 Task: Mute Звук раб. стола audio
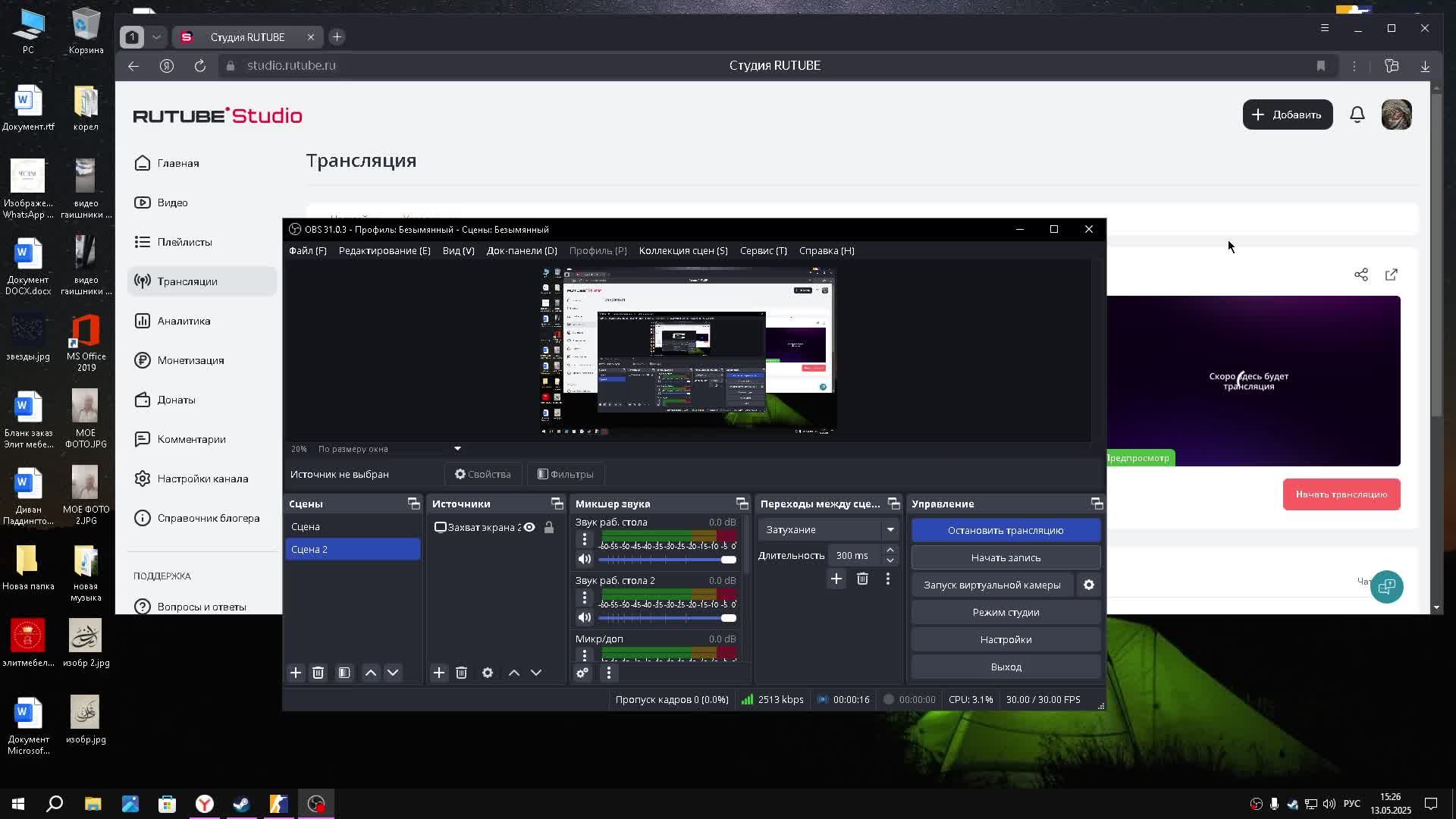tap(585, 559)
